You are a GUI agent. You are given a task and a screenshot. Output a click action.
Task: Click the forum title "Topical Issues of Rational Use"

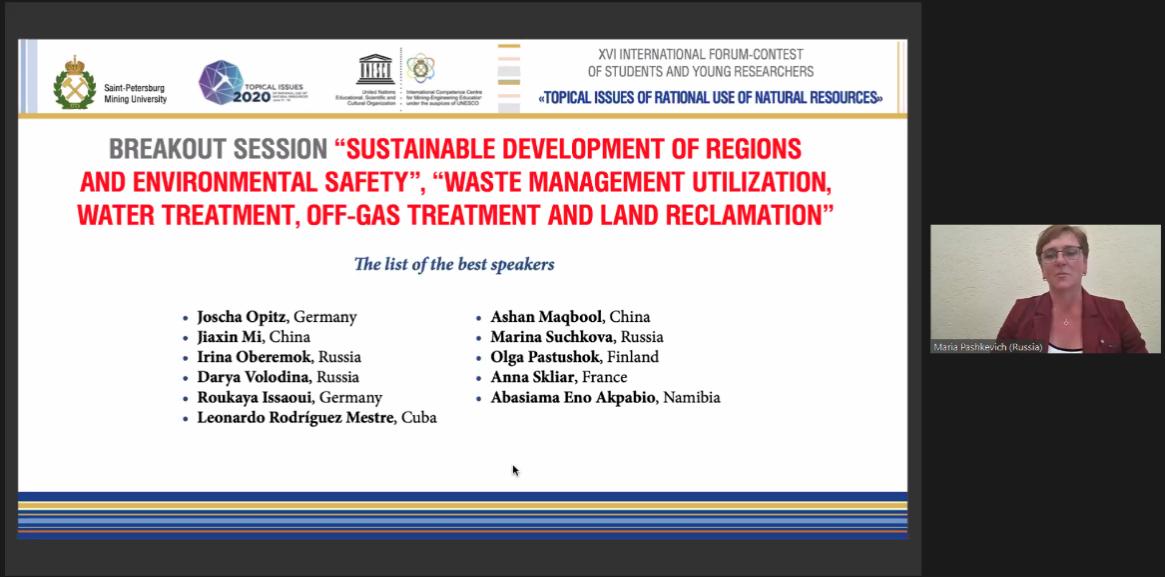click(711, 98)
